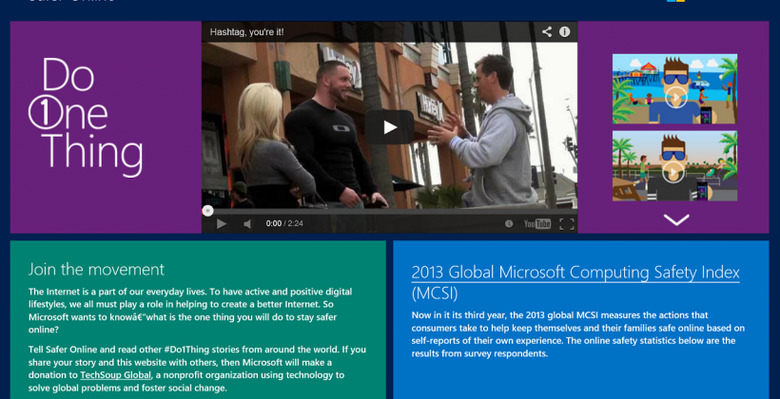Screen dimensions: 780x399
Task: Show more videos with the down chevron
Action: (676, 219)
